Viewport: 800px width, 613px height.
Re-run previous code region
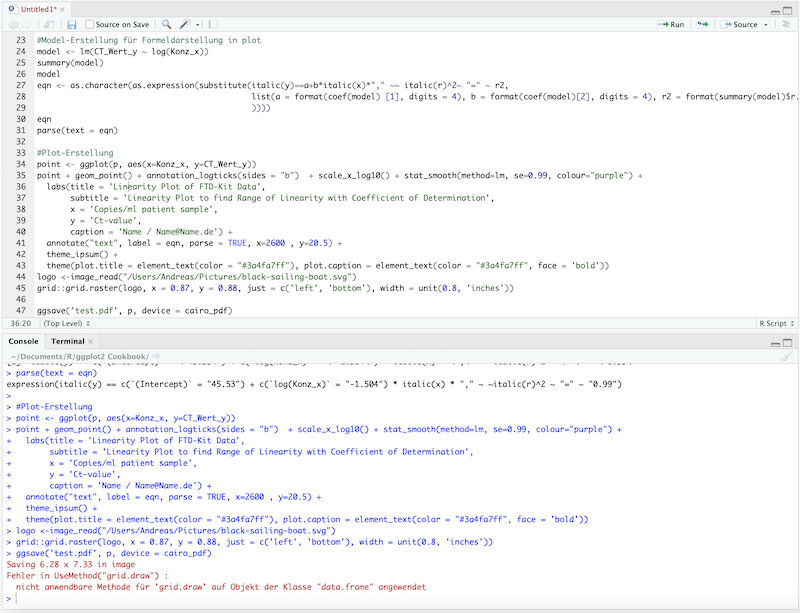703,24
